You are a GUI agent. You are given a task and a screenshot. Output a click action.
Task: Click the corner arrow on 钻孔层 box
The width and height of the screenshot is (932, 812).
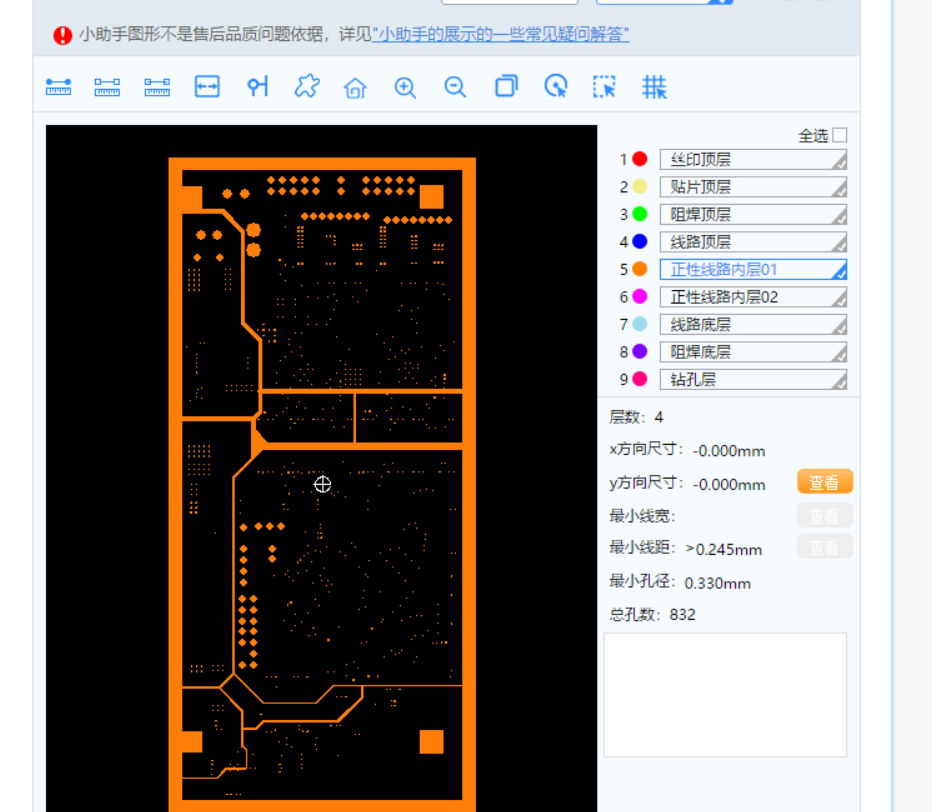pyautogui.click(x=839, y=382)
